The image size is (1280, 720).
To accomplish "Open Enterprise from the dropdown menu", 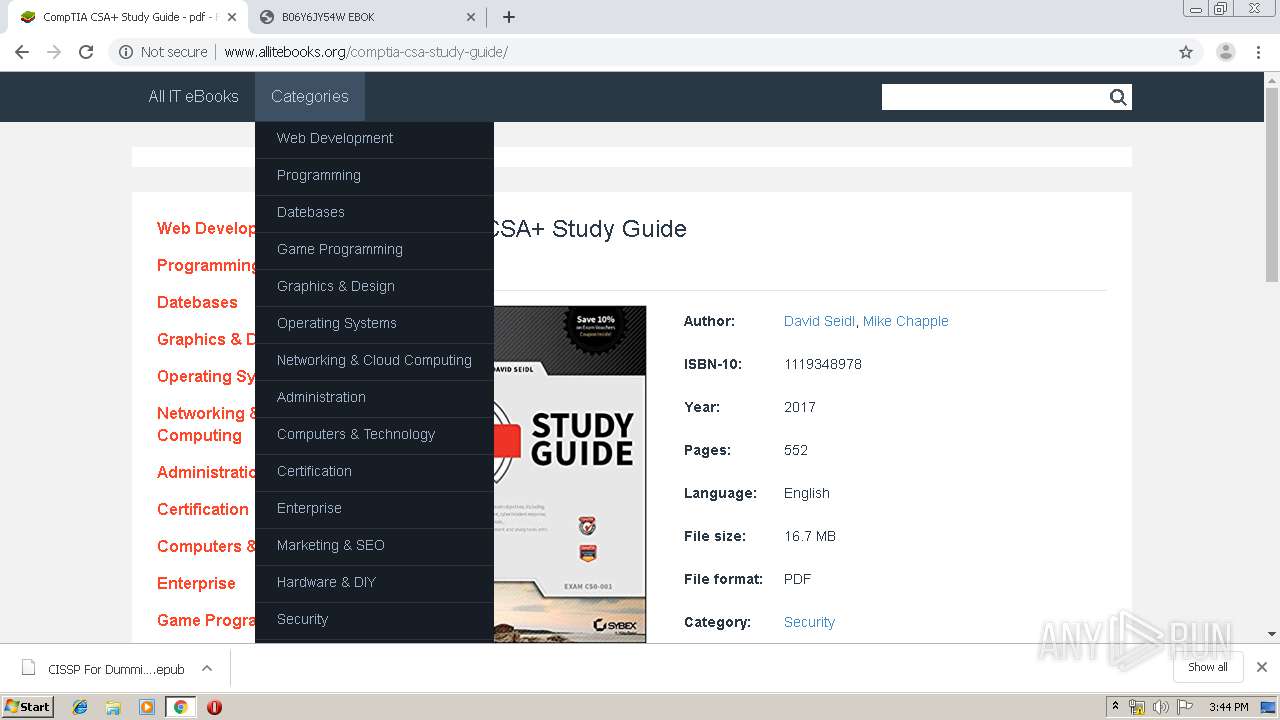I will (374, 508).
